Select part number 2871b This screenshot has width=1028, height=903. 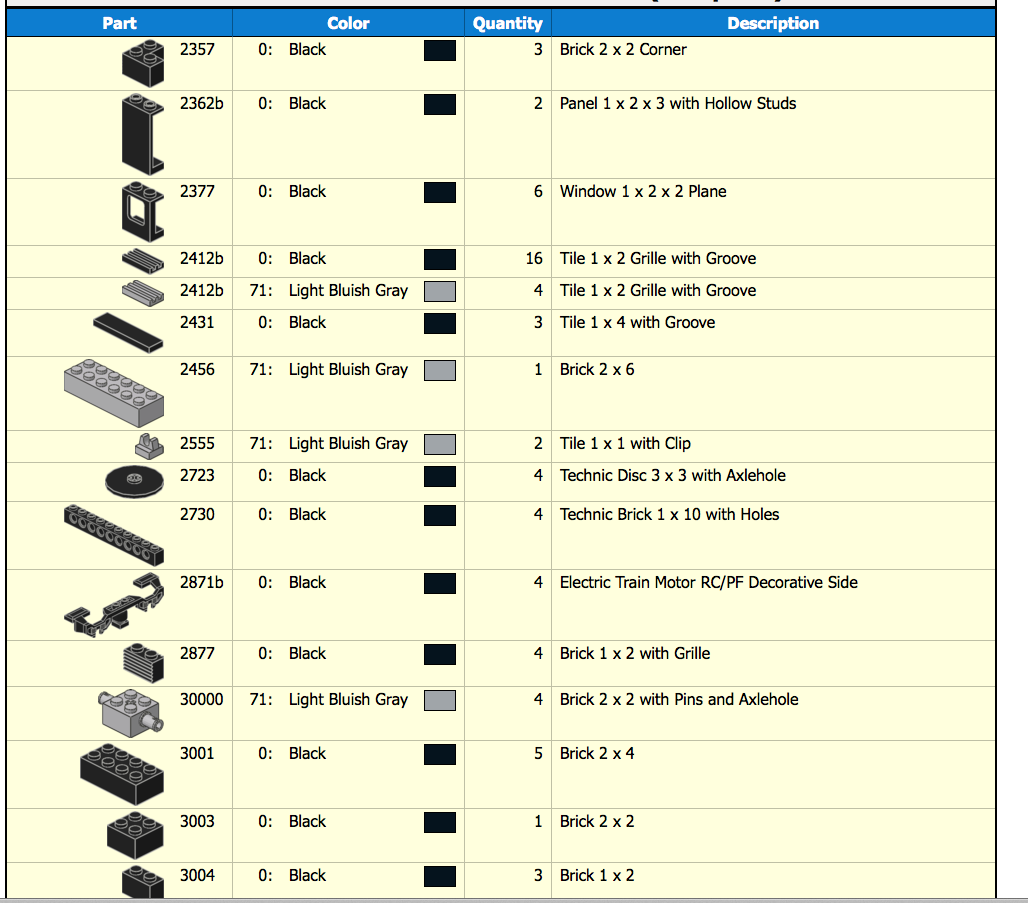click(x=202, y=582)
